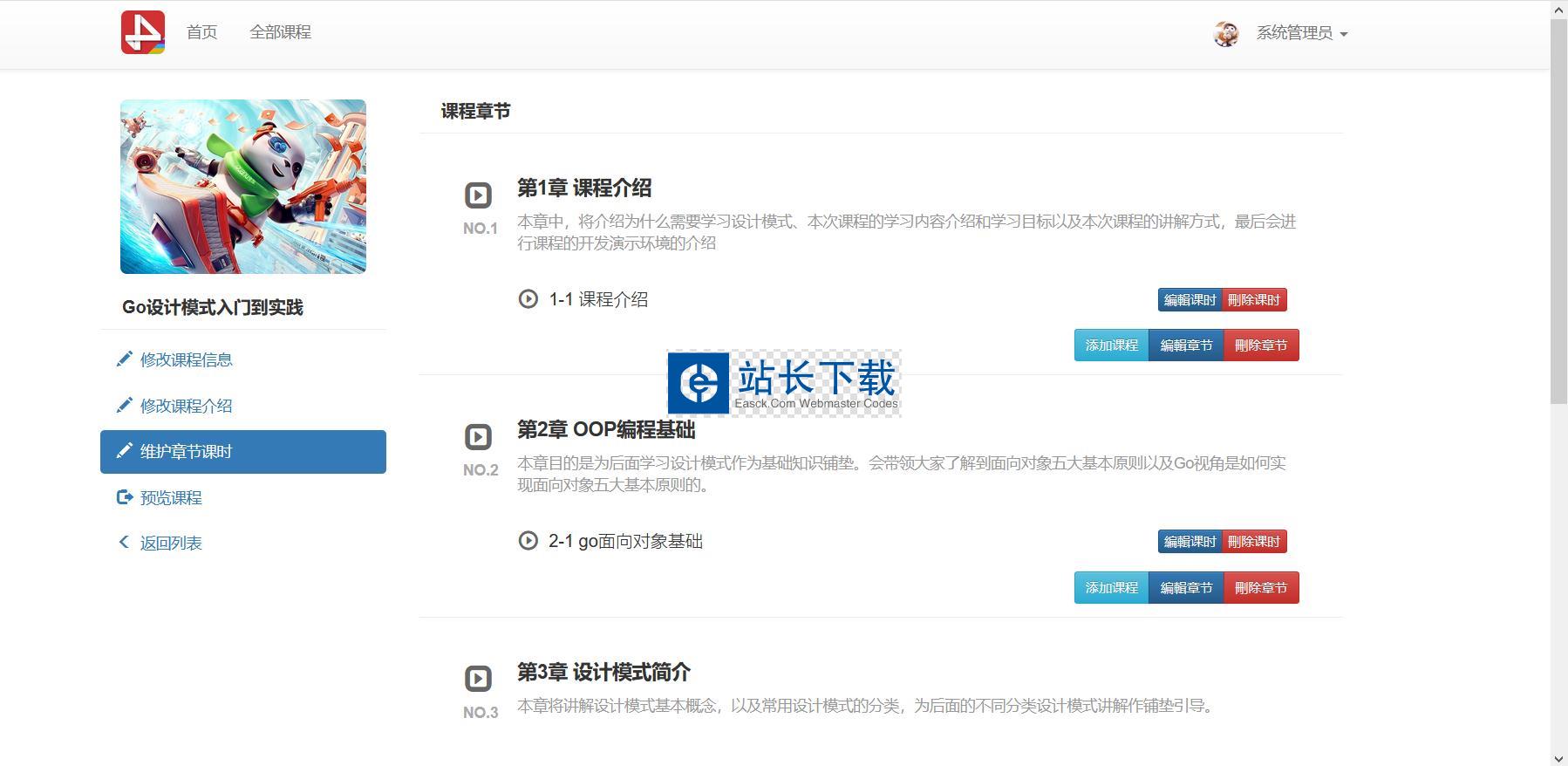Viewport: 1568px width, 766px height.
Task: Click 添加课程 under Chapter 1
Action: point(1111,345)
